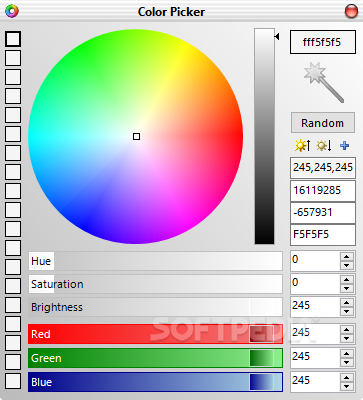Click the 245,245,245 RGB field
This screenshot has width=363, height=400.
pos(323,167)
